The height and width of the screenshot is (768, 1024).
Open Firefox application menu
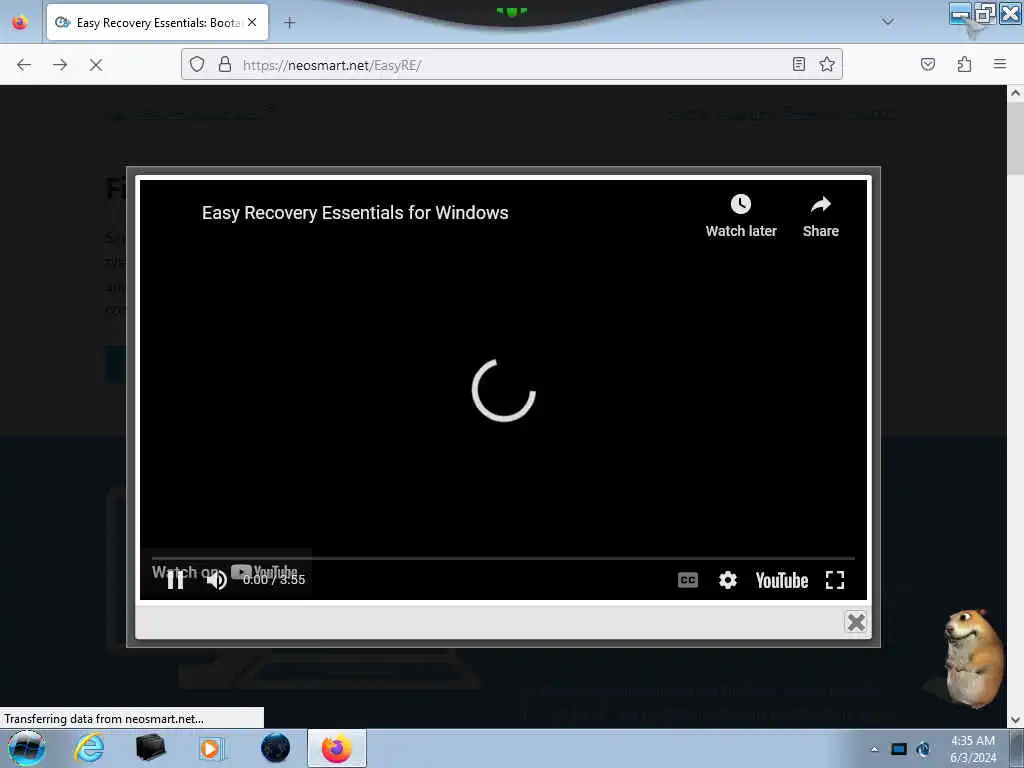pos(1000,64)
